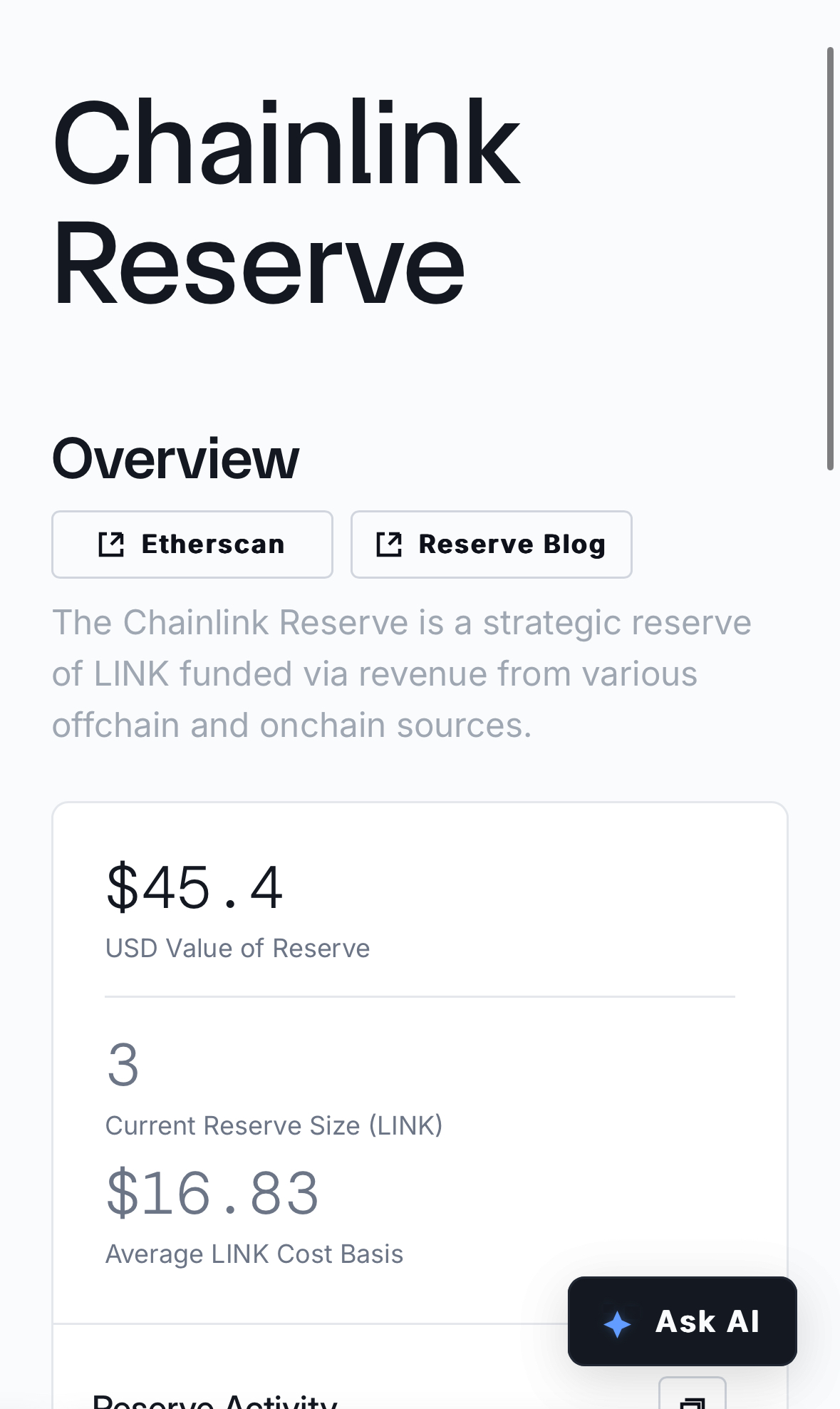This screenshot has height=1409, width=840.
Task: Click the "USD Value of Reserve" label
Action: coord(238,949)
